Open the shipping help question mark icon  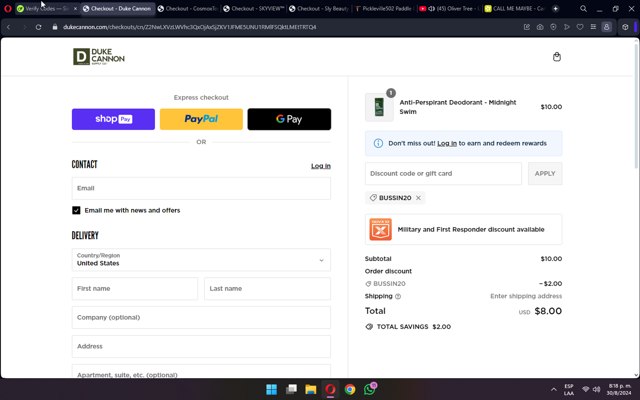coord(398,296)
